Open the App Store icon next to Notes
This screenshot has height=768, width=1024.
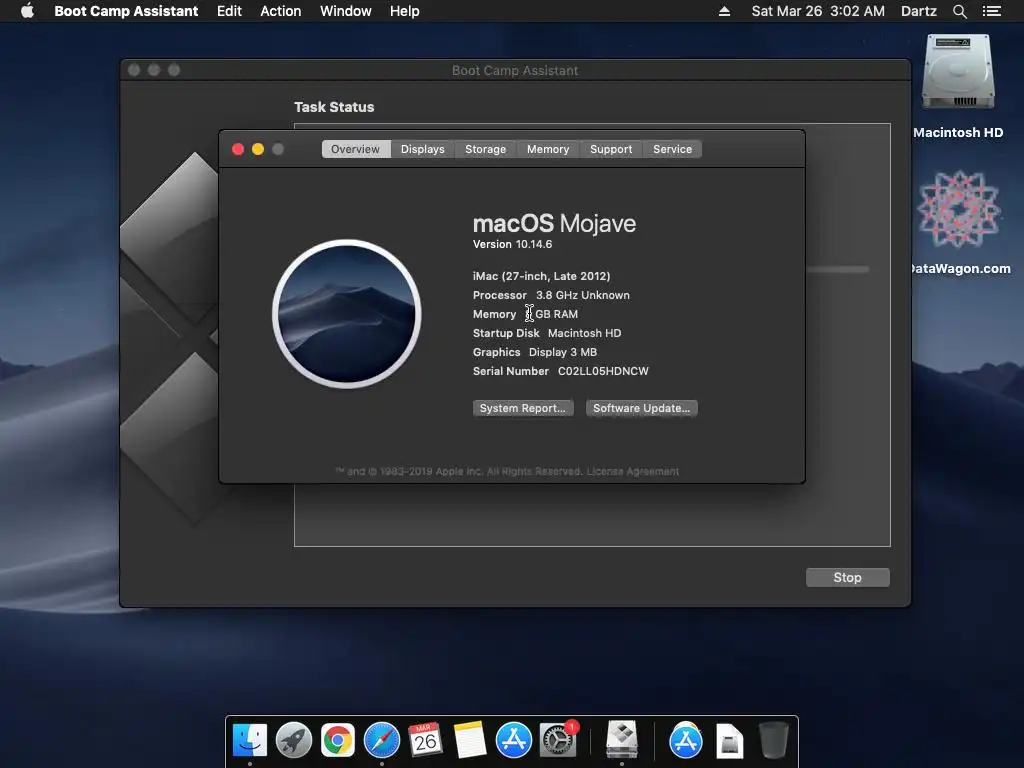pos(513,740)
